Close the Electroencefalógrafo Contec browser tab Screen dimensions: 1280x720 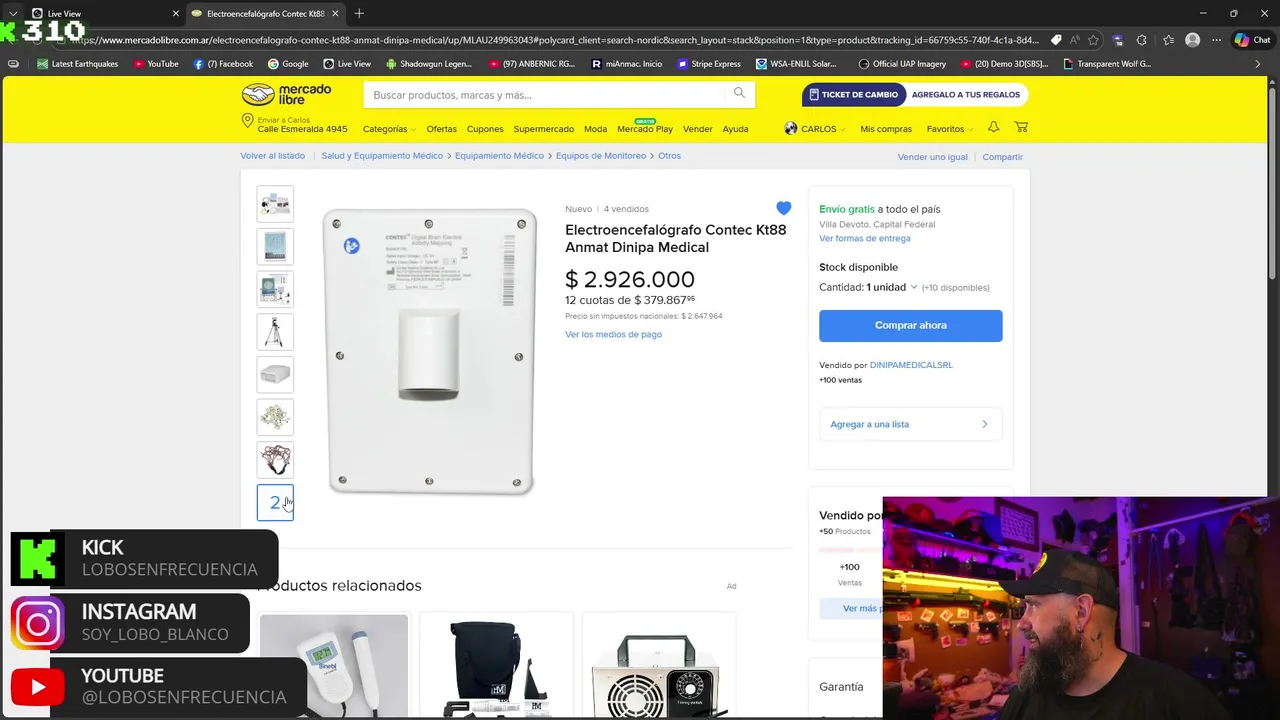click(x=335, y=14)
